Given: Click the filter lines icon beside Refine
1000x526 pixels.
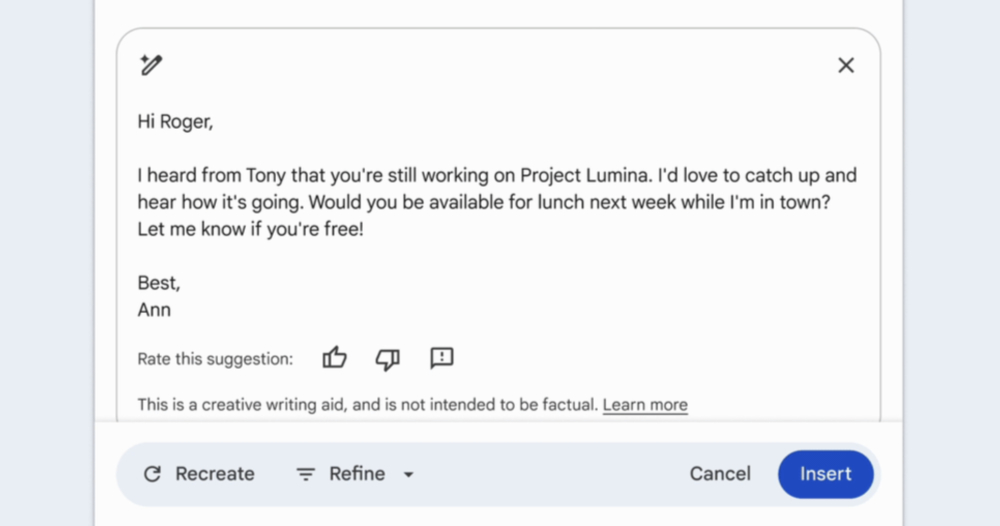Looking at the screenshot, I should click(305, 474).
